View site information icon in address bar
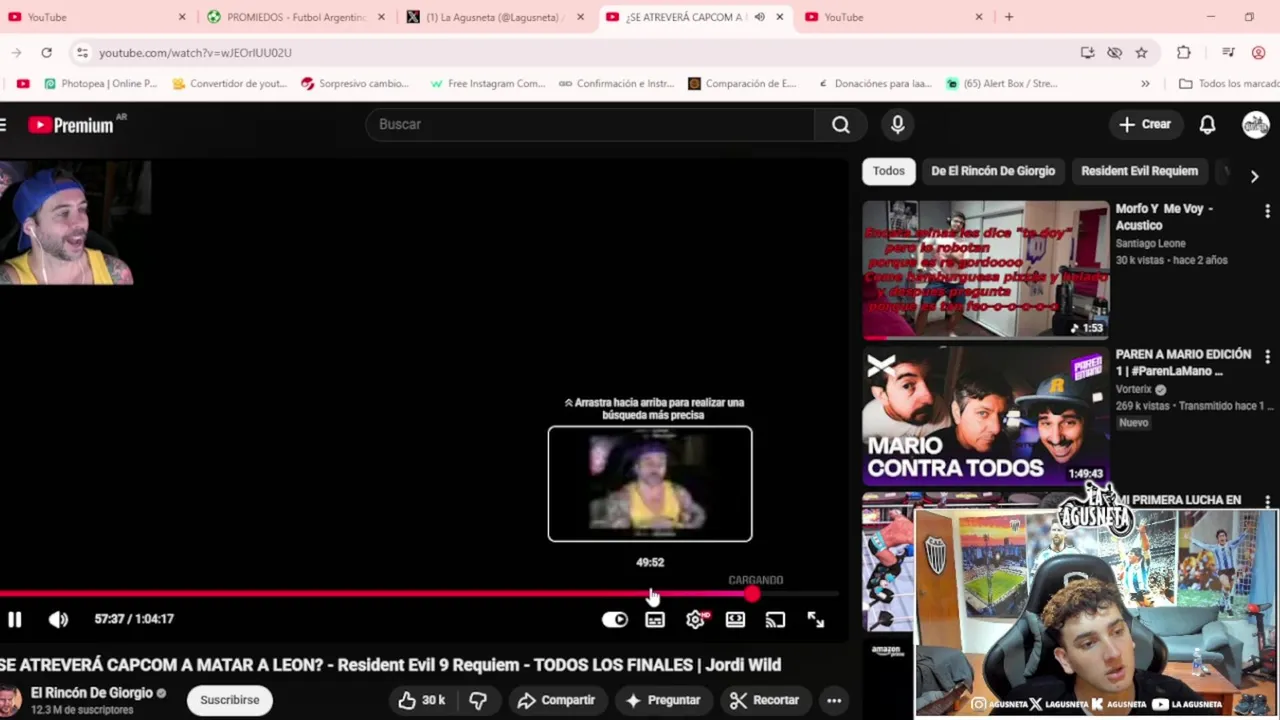Image resolution: width=1280 pixels, height=720 pixels. tap(82, 52)
